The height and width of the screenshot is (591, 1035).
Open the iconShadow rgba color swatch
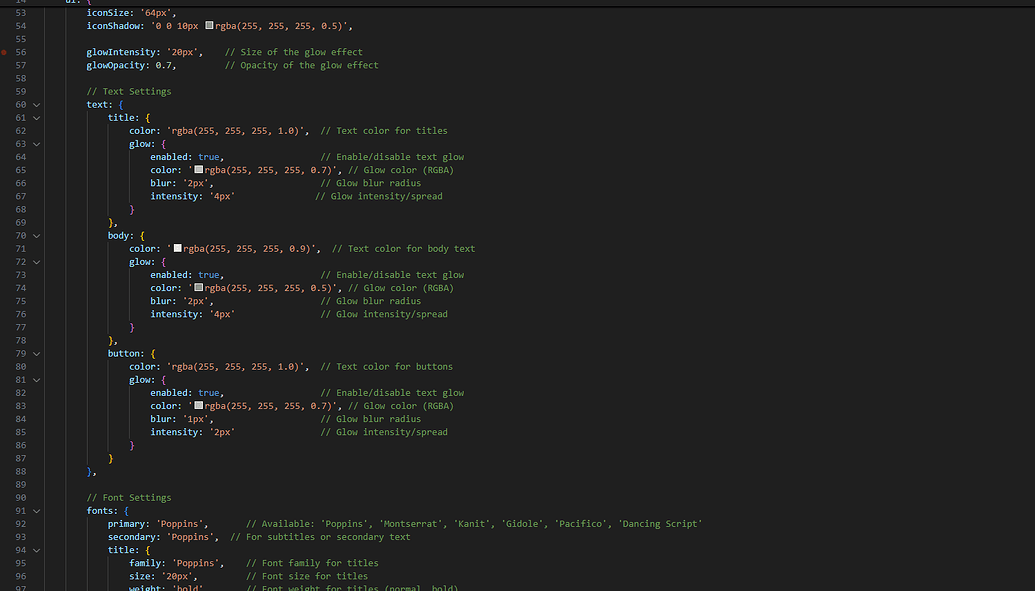point(210,26)
